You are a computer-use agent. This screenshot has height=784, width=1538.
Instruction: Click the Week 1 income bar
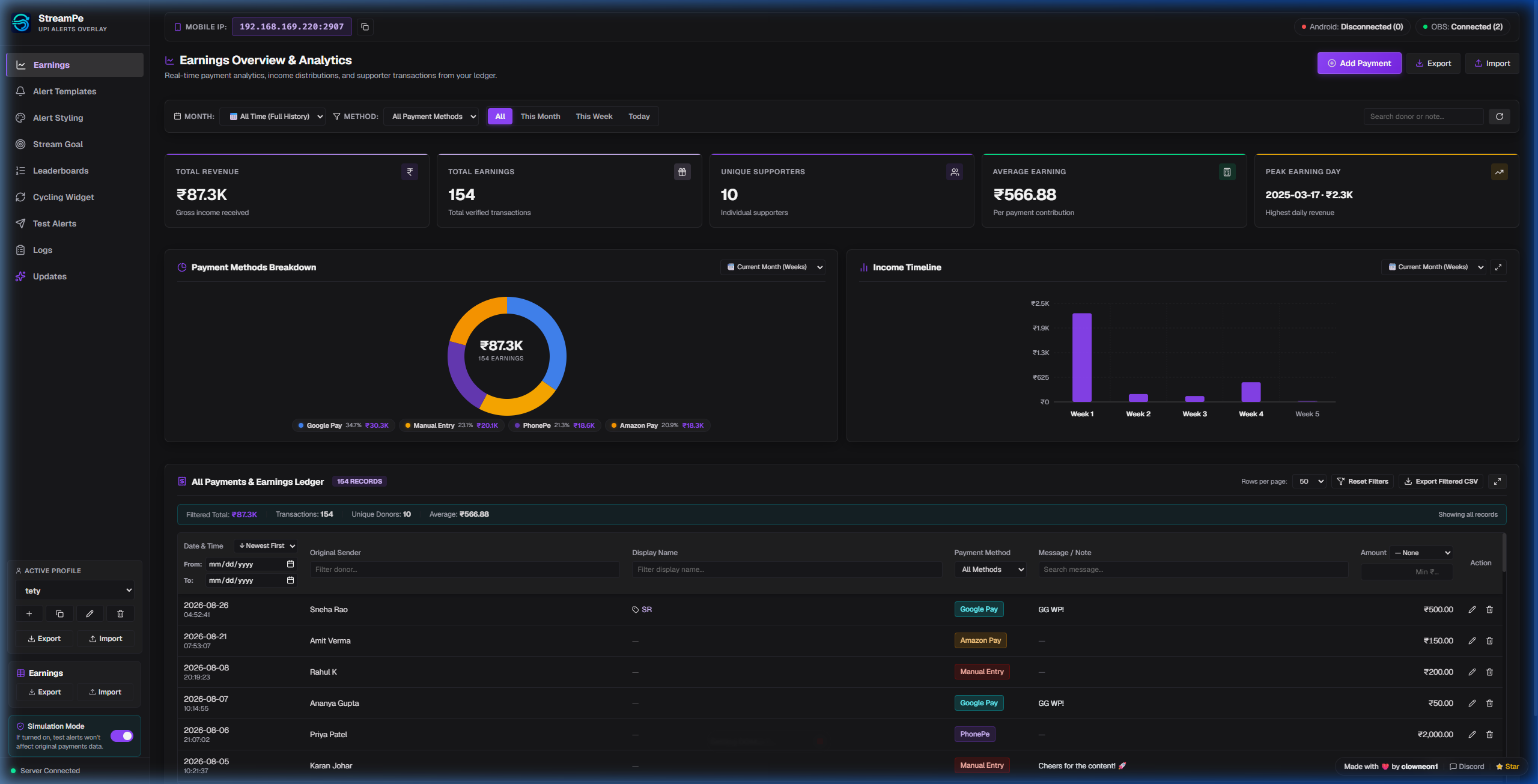[1081, 357]
